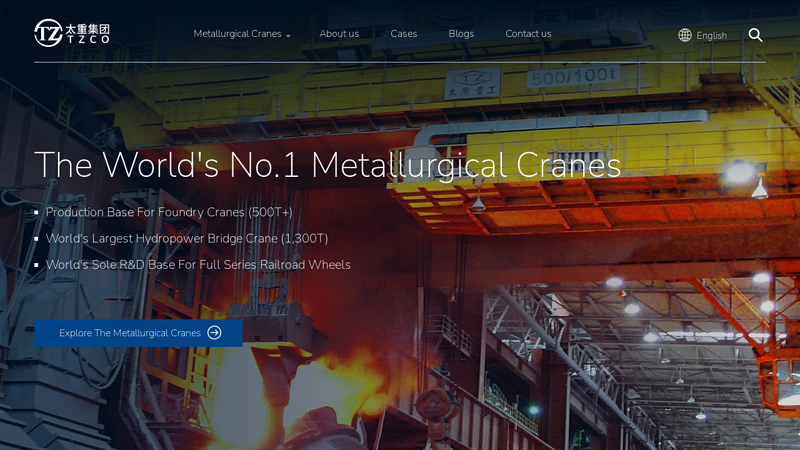Select the English language option

click(711, 35)
